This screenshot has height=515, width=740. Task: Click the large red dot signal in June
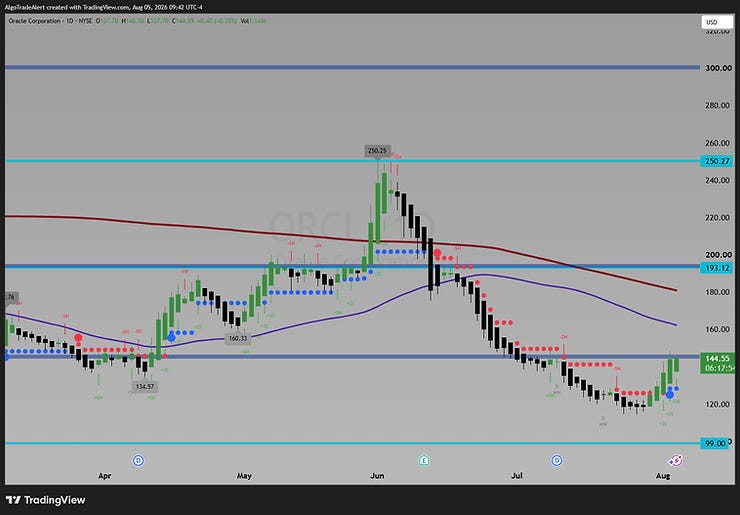click(x=437, y=254)
